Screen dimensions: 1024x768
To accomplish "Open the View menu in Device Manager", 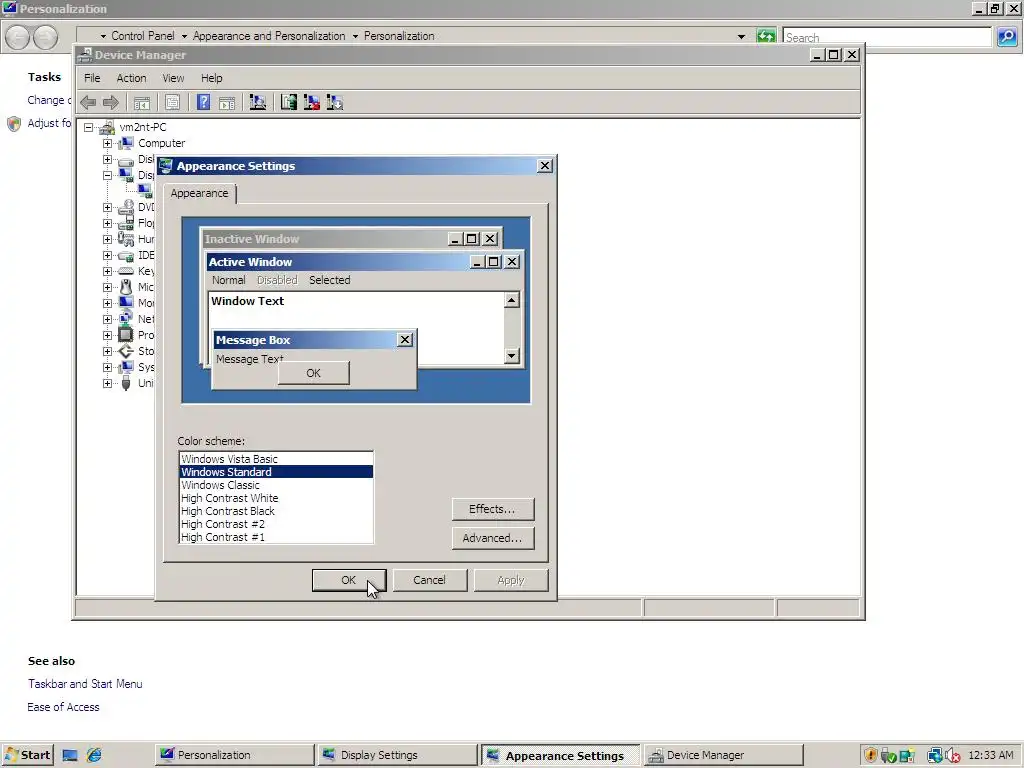I will pos(173,78).
